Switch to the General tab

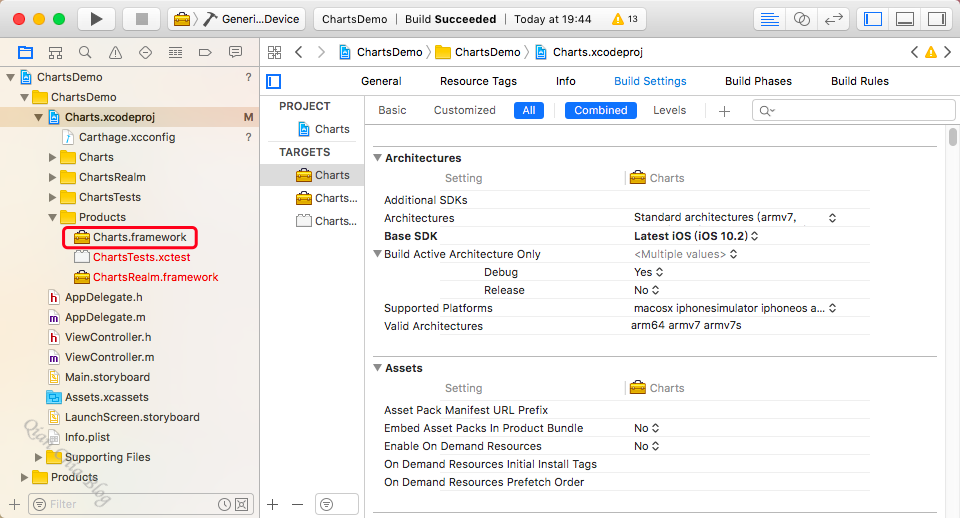tap(381, 81)
